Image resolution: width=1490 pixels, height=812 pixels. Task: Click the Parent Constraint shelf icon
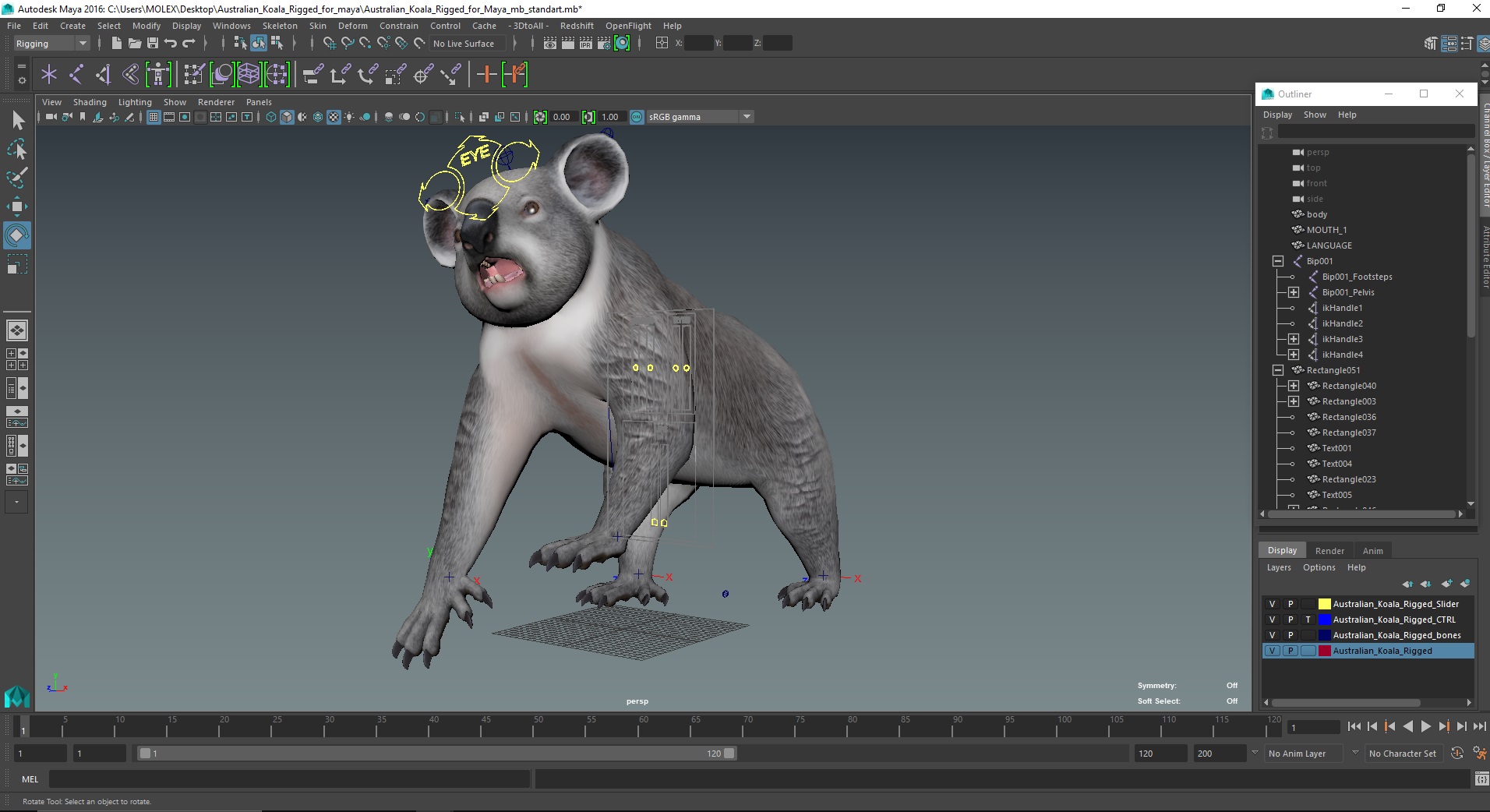coord(312,75)
